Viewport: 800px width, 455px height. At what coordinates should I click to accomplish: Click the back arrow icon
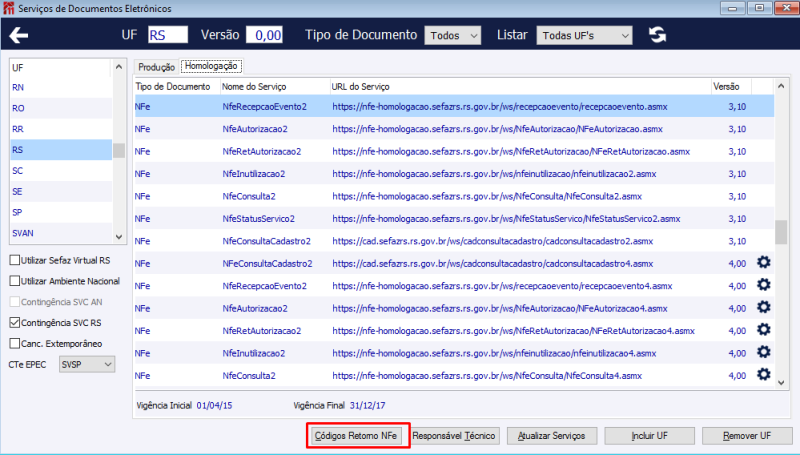click(19, 35)
